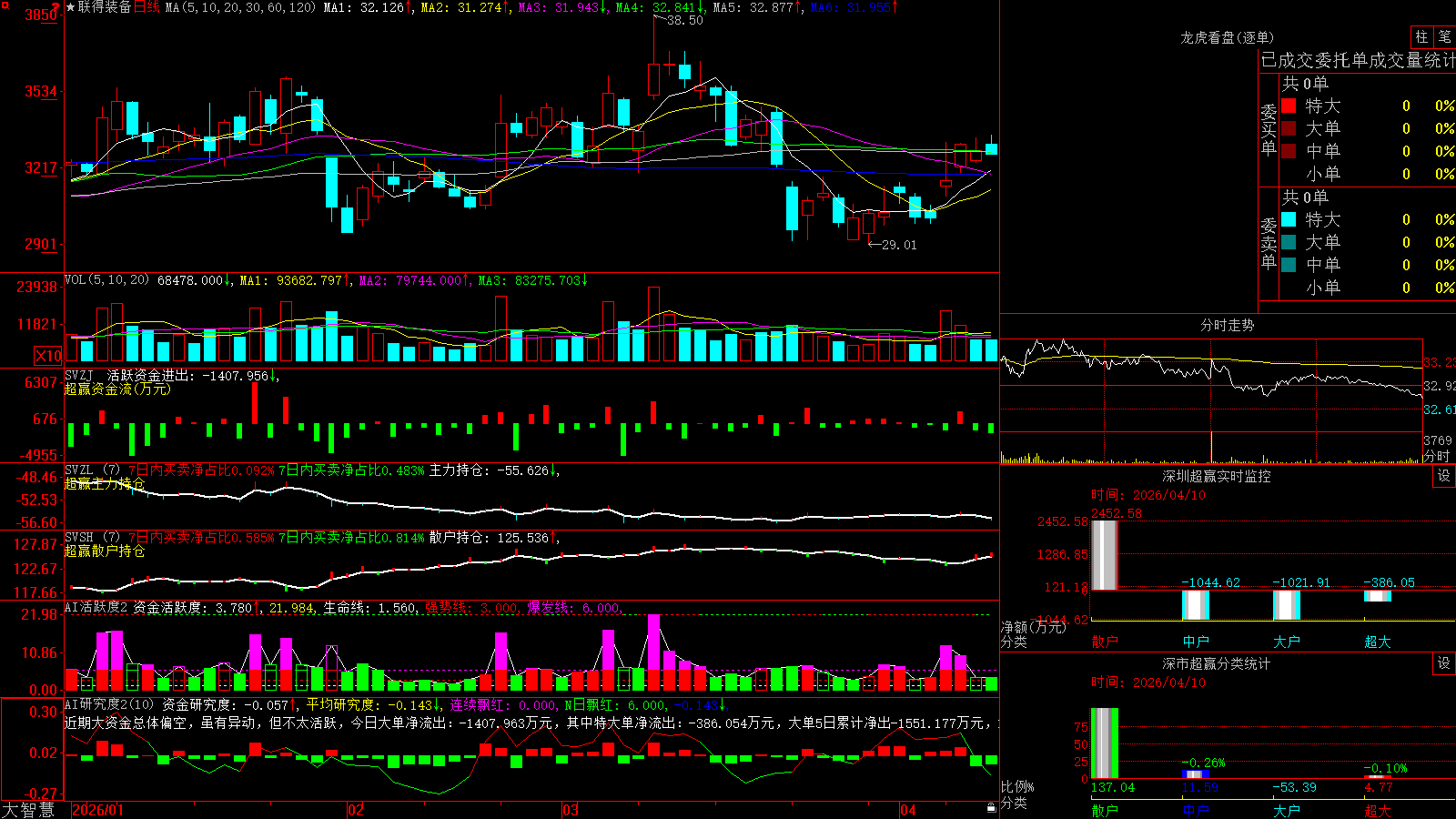Click the 38.50 high price annotation
The width and height of the screenshot is (1456, 819).
pyautogui.click(x=685, y=20)
